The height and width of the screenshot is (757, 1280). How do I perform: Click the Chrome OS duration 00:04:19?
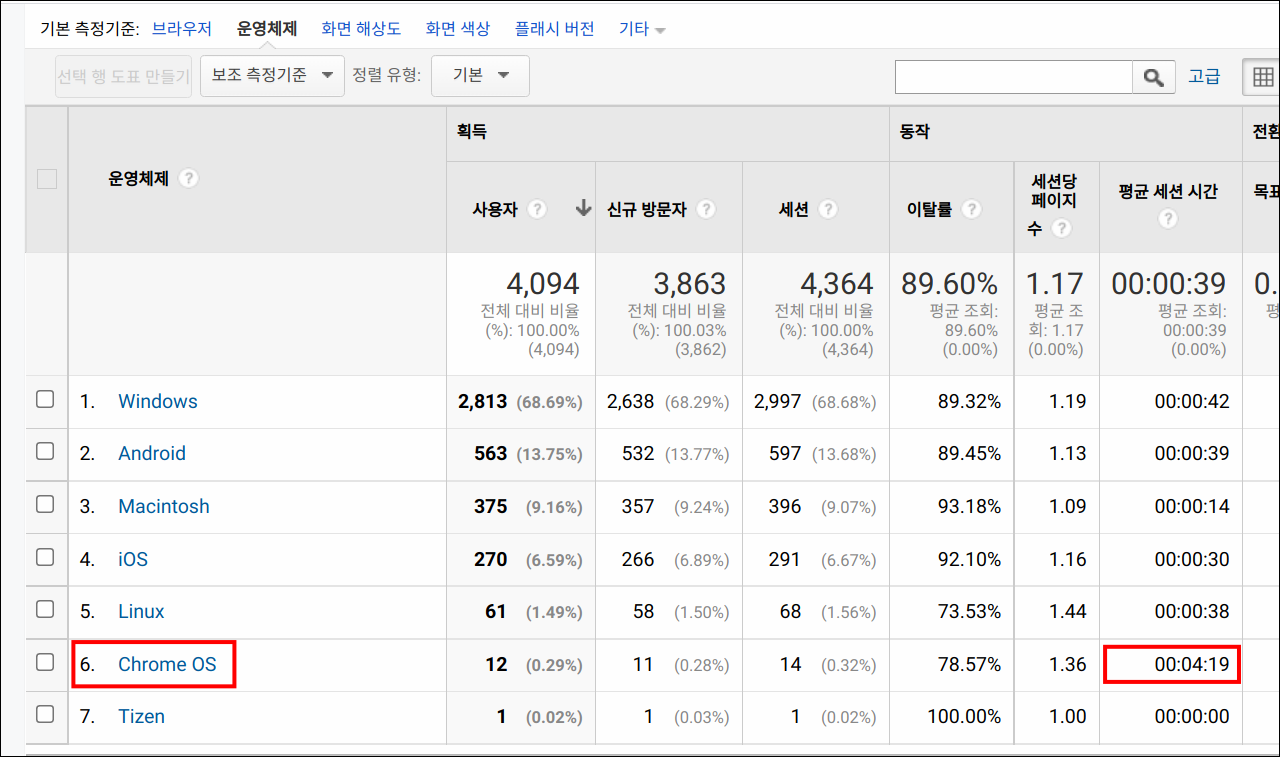click(x=1192, y=664)
